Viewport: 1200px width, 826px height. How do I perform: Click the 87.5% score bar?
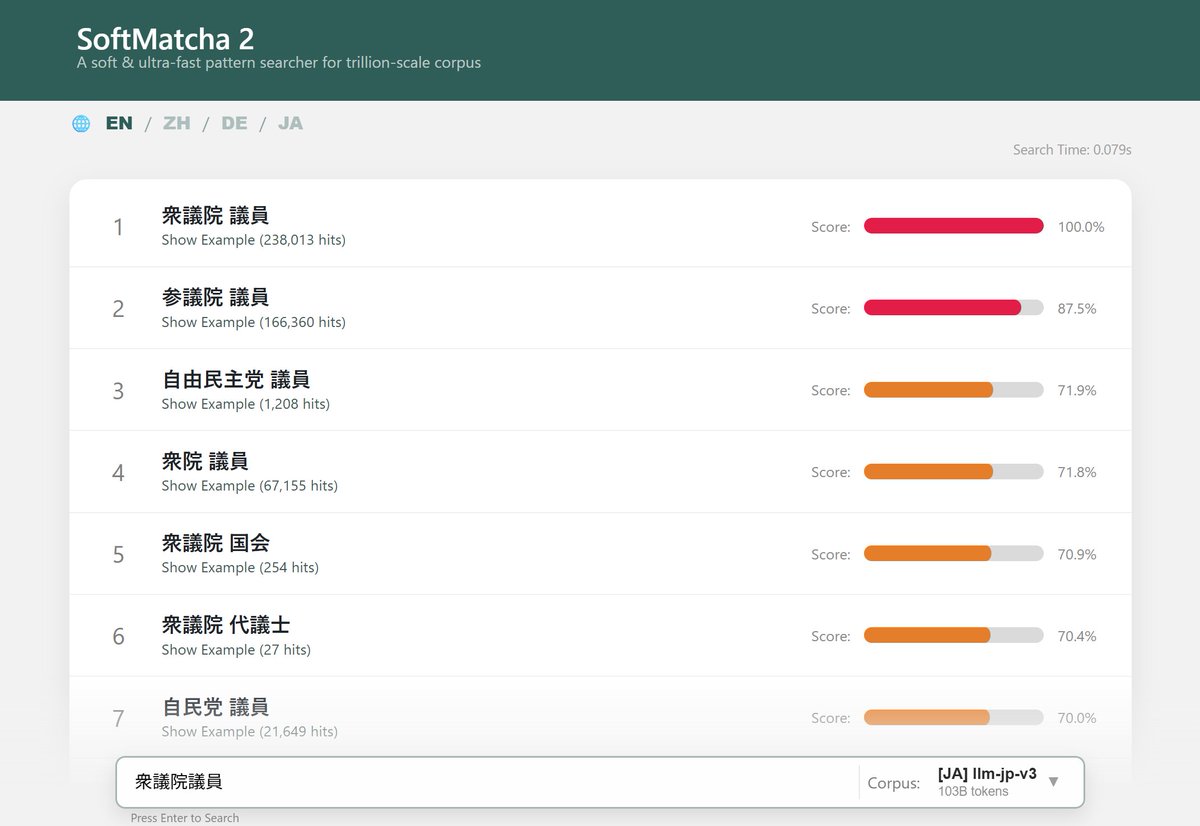[954, 308]
